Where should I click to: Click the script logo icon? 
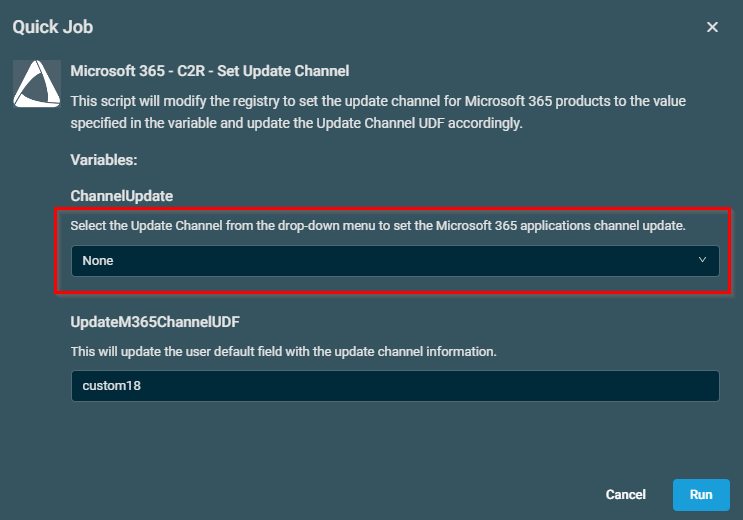[37, 83]
